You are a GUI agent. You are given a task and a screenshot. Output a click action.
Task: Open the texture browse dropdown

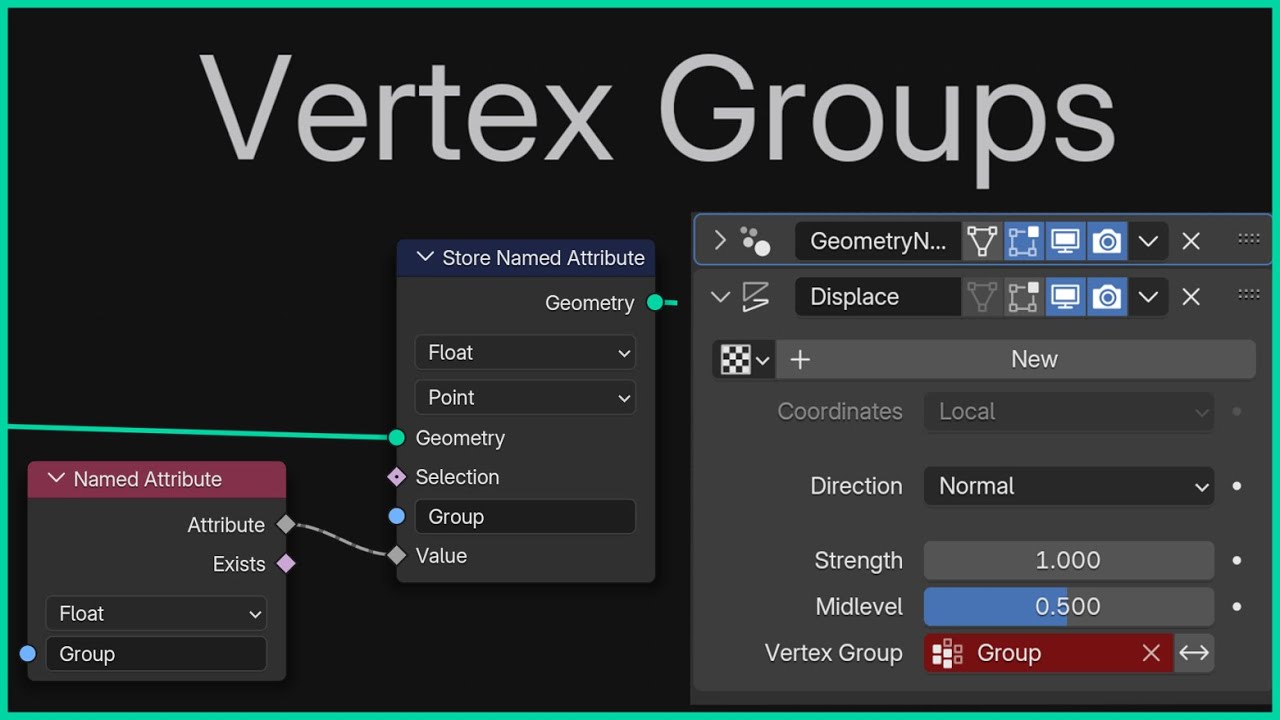click(743, 359)
